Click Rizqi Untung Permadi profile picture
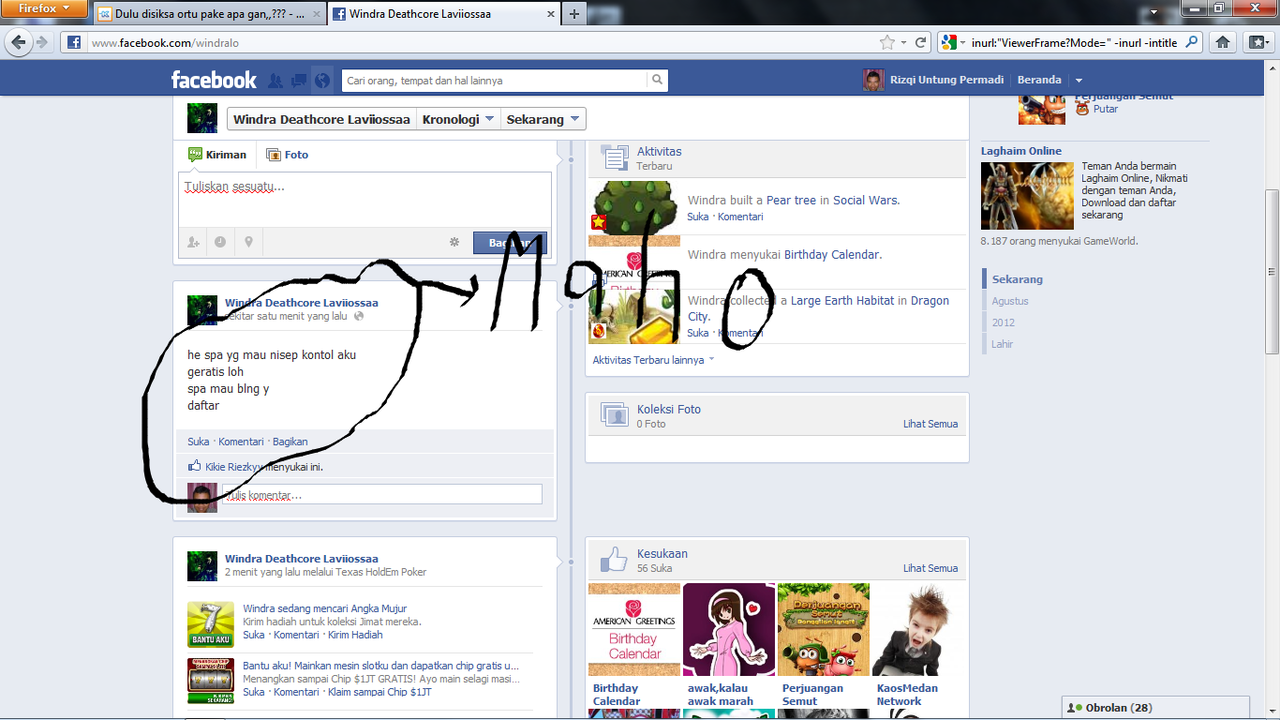 tap(874, 80)
